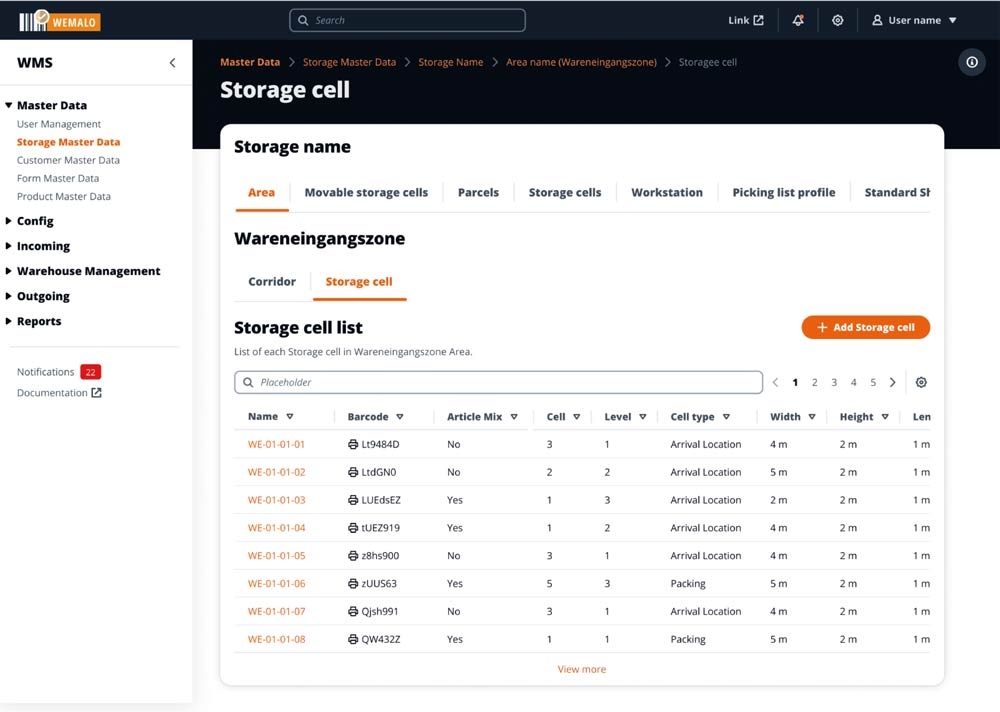Open storage cell WE-01-01-08
1000x712 pixels.
click(276, 639)
